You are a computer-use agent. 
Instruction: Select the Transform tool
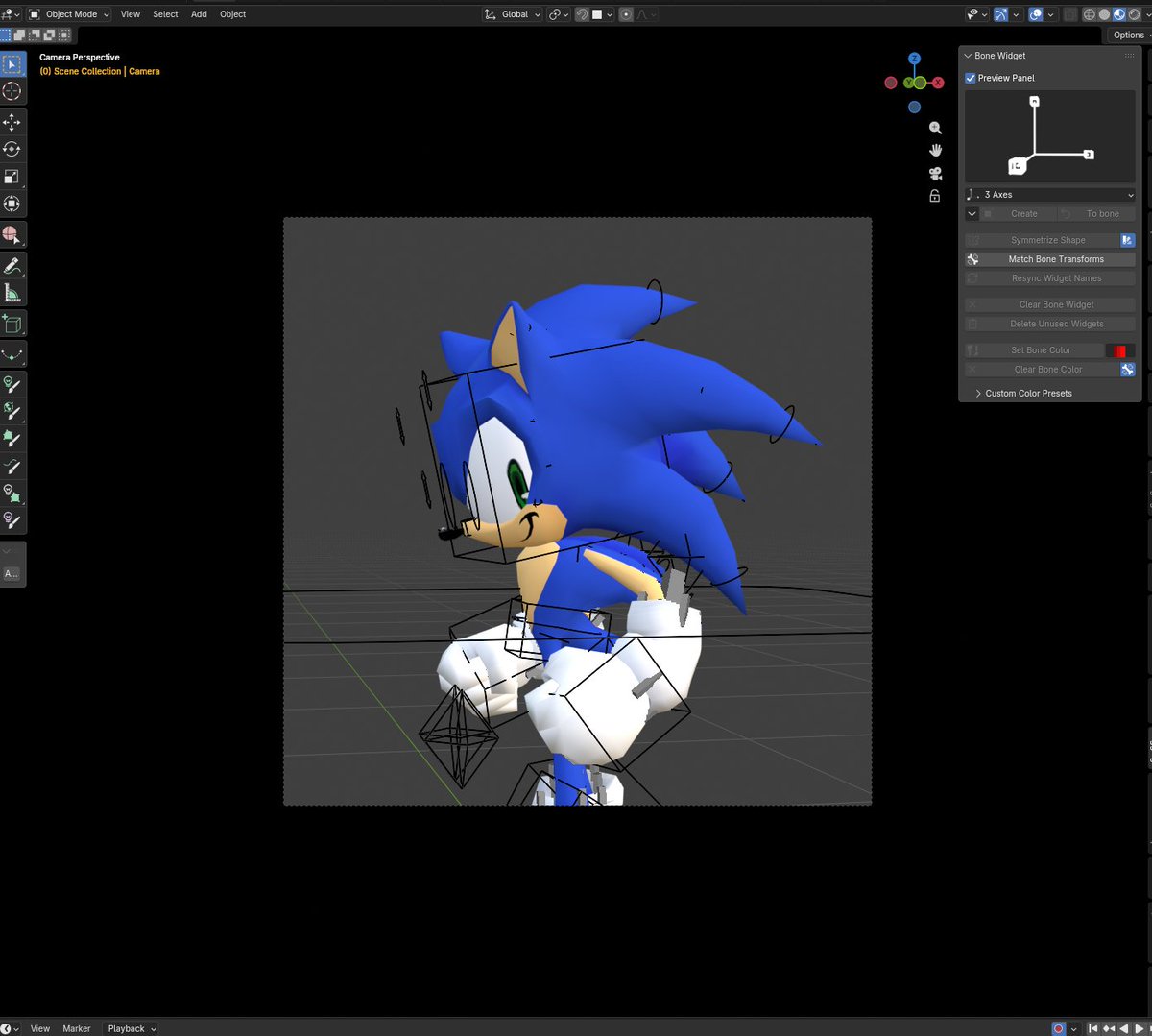(12, 204)
